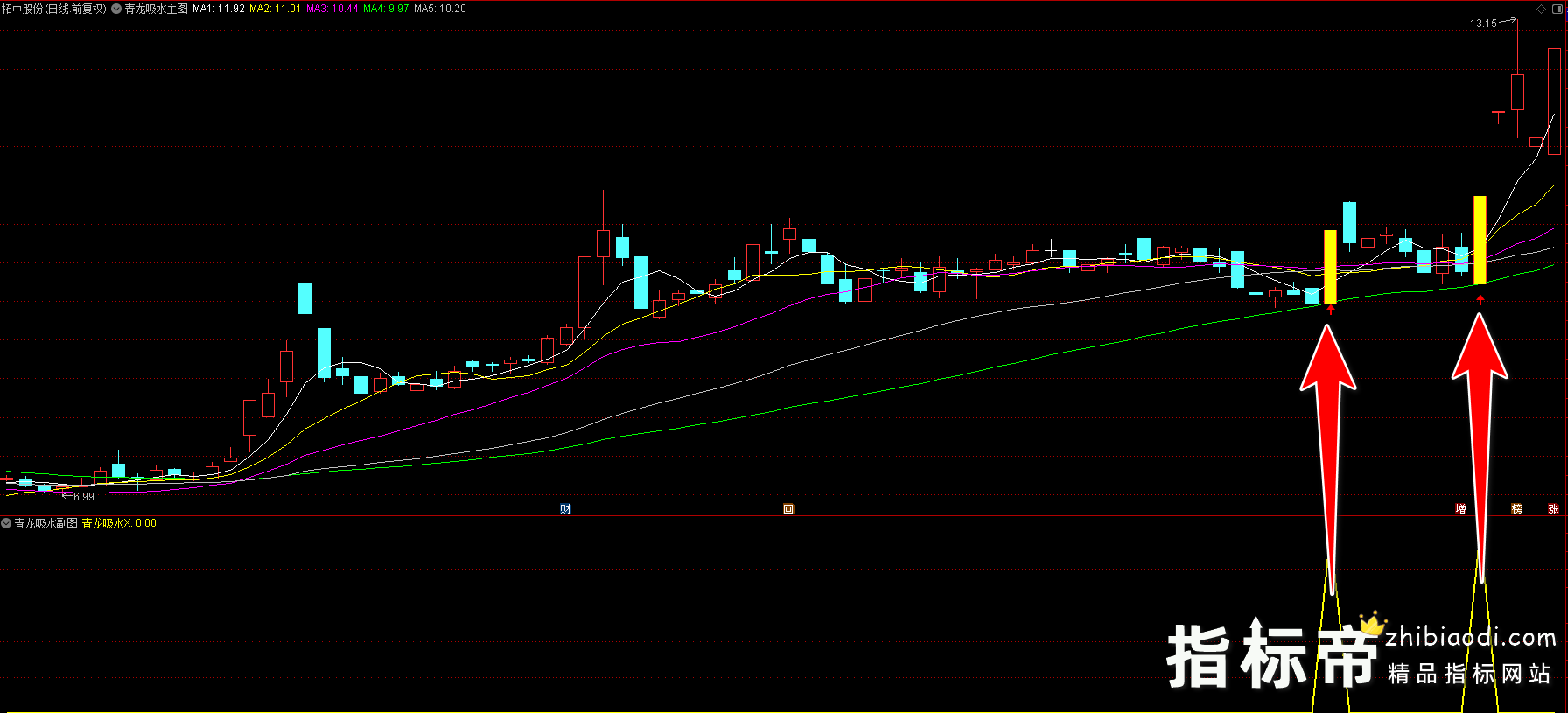Click the 13.15 high price label
The width and height of the screenshot is (1568, 713).
tap(1483, 24)
